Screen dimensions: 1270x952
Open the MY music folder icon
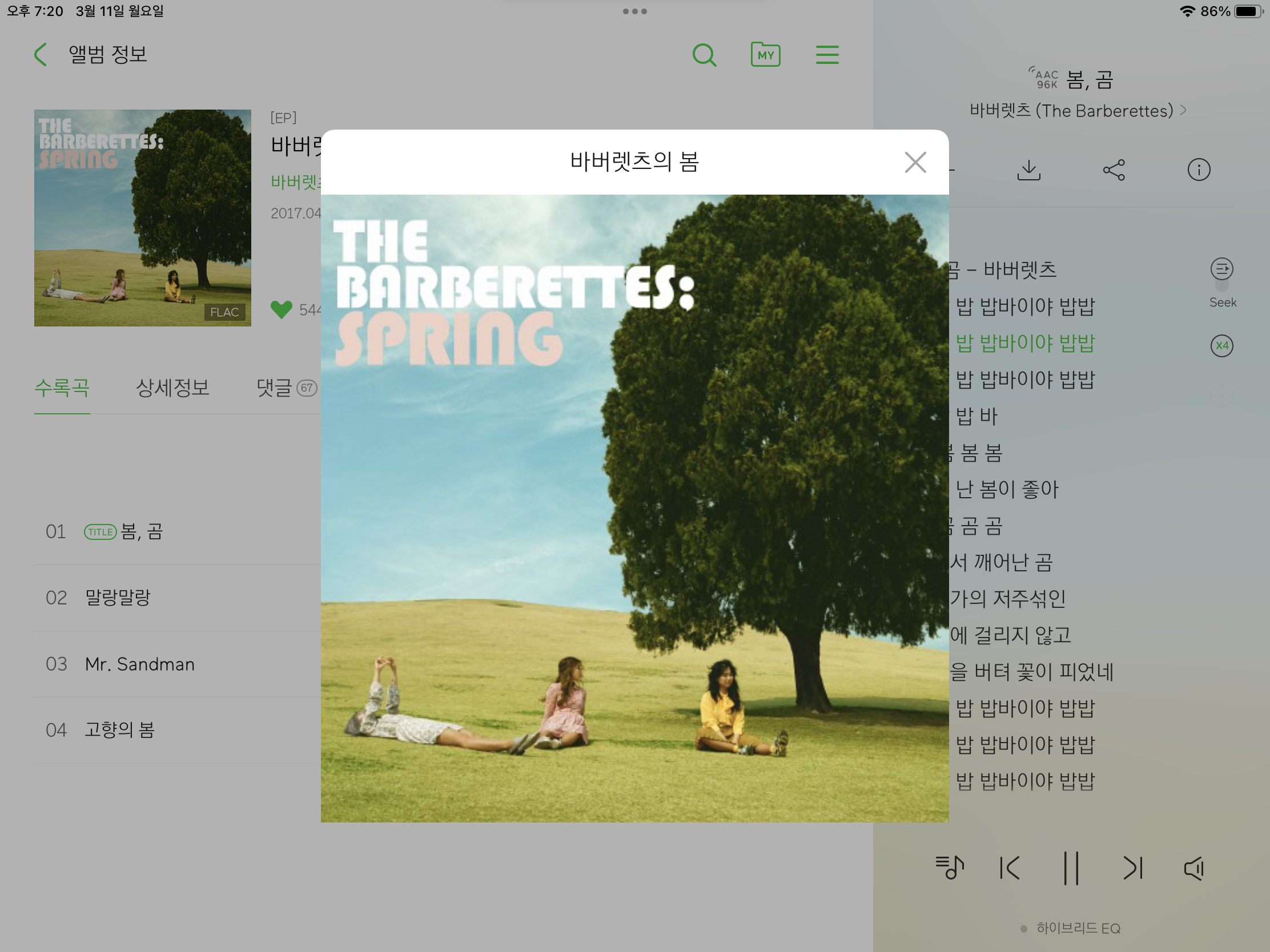(x=765, y=55)
